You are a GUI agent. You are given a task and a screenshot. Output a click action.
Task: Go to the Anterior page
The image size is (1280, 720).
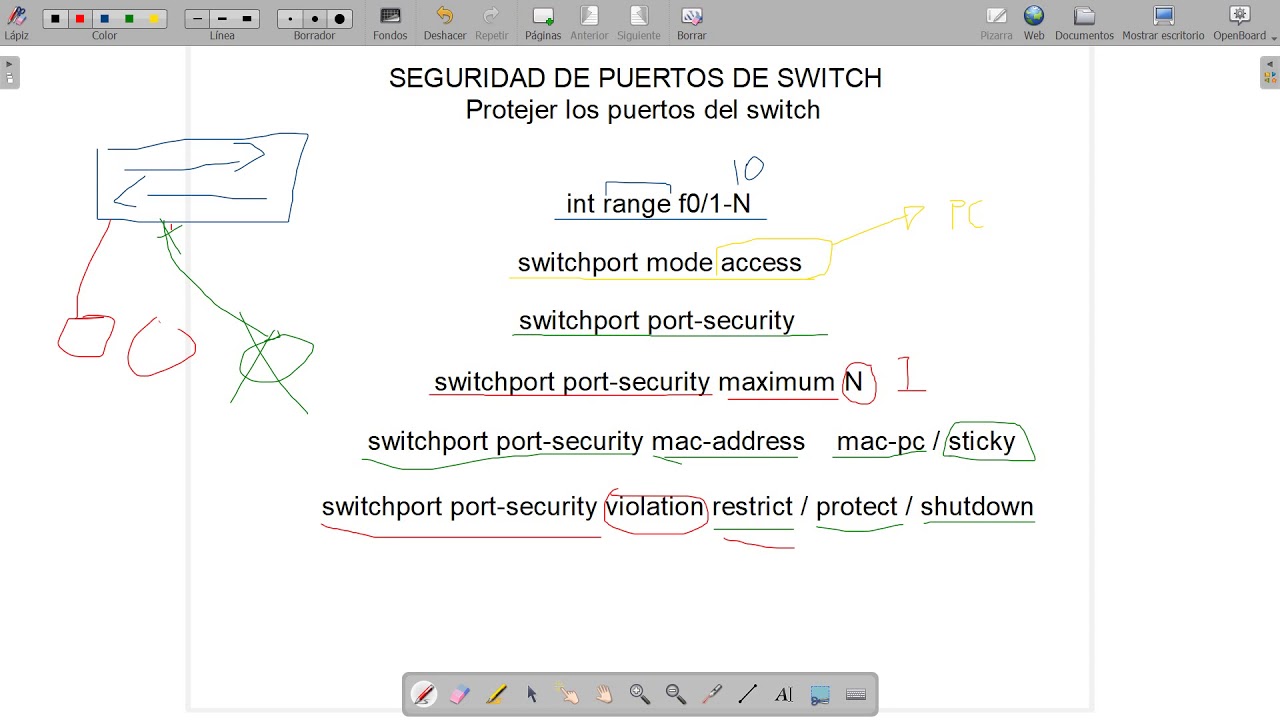(589, 22)
